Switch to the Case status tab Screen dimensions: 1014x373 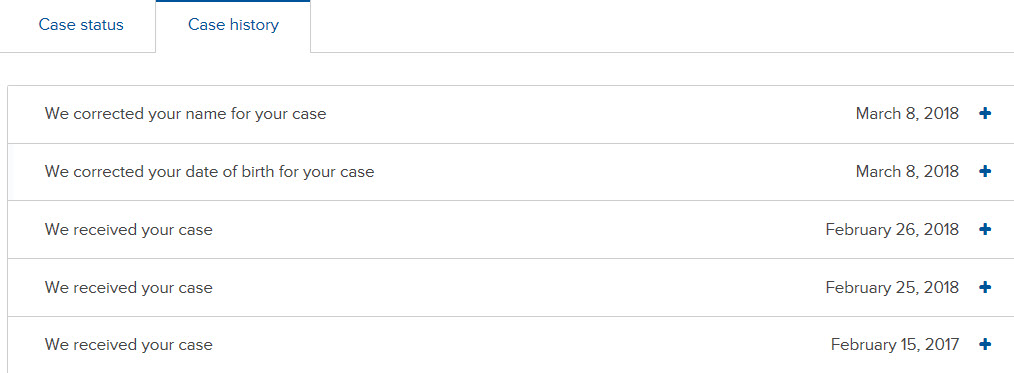81,25
